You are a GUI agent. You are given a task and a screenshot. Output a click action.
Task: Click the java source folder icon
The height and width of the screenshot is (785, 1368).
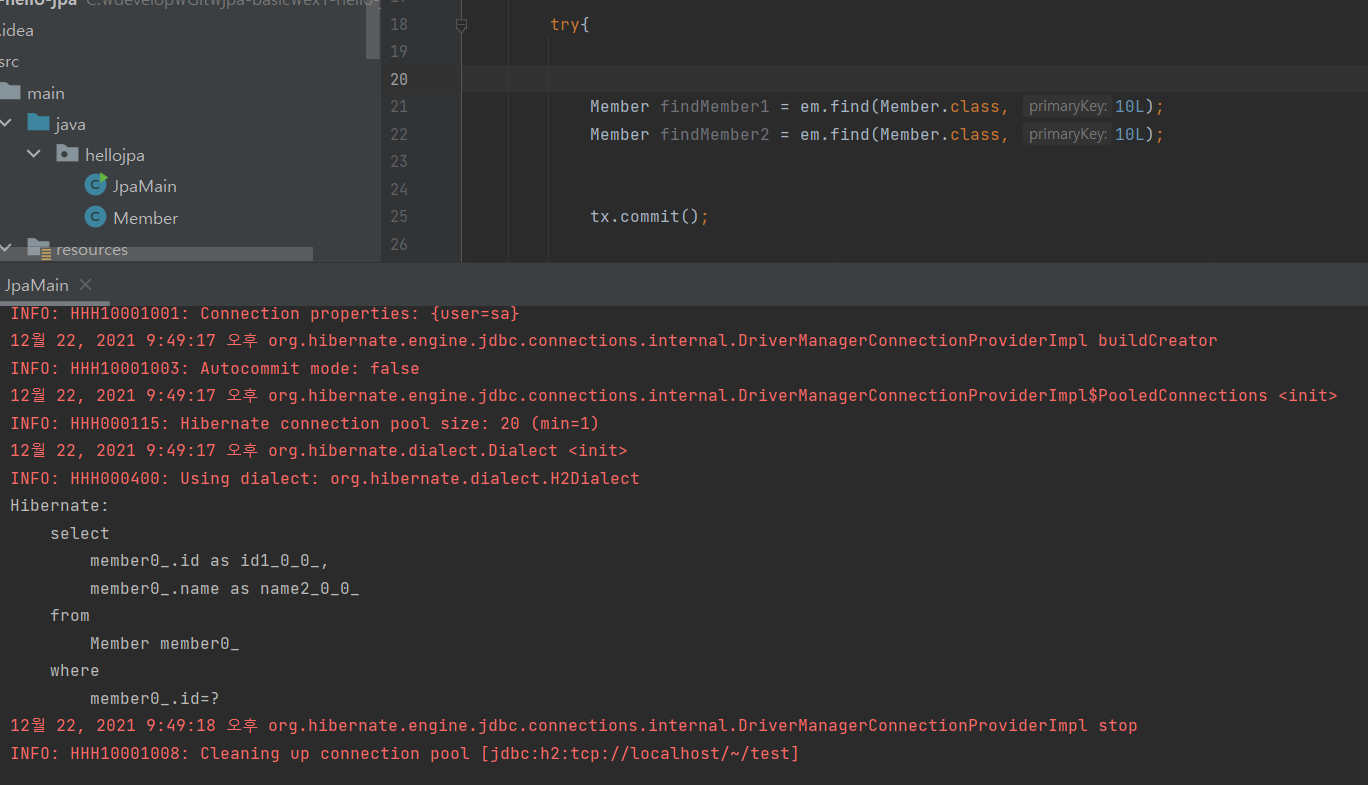click(39, 123)
